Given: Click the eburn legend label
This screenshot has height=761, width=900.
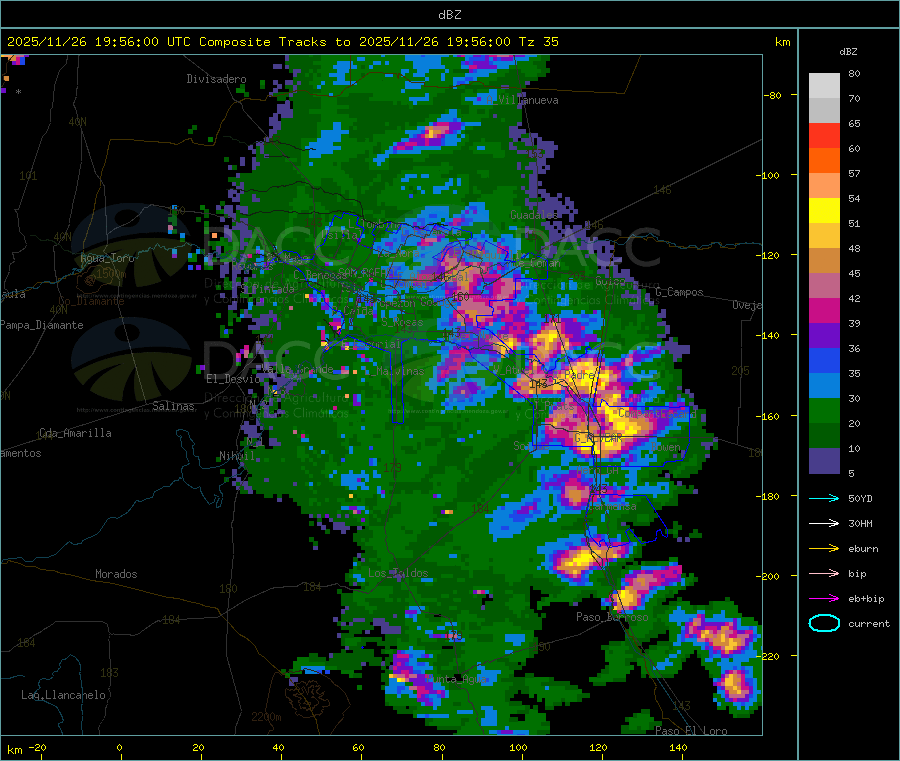Looking at the screenshot, I should 863,549.
